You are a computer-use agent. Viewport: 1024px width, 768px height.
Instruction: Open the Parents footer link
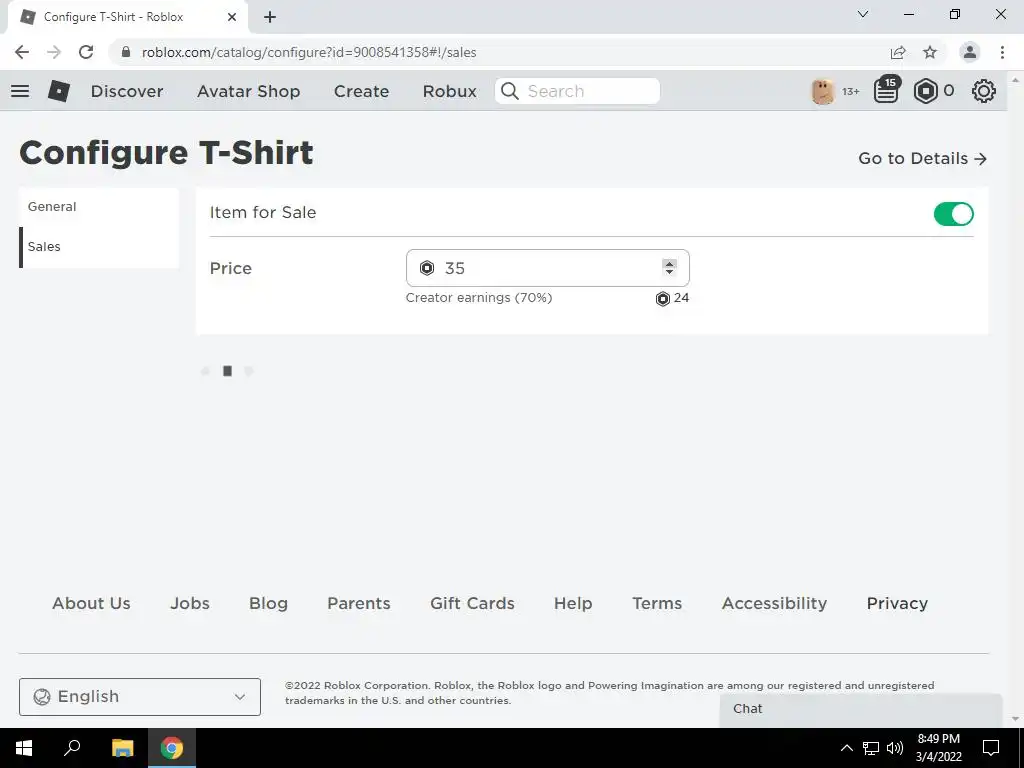(359, 603)
